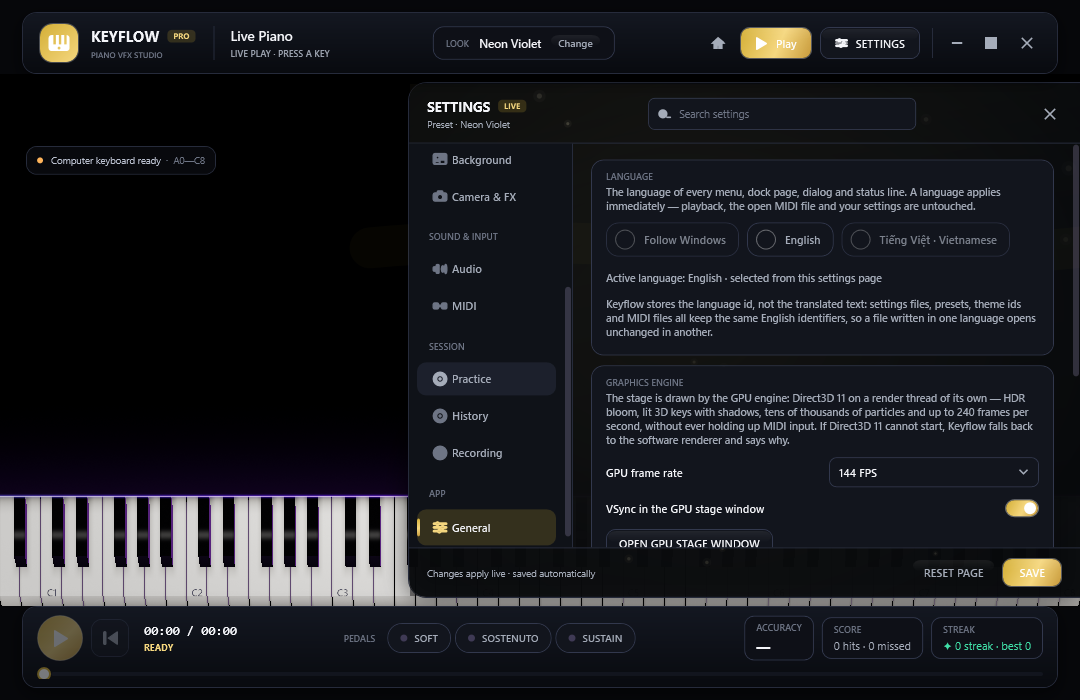Click the large round play button in transport
This screenshot has width=1080, height=700.
click(60, 638)
